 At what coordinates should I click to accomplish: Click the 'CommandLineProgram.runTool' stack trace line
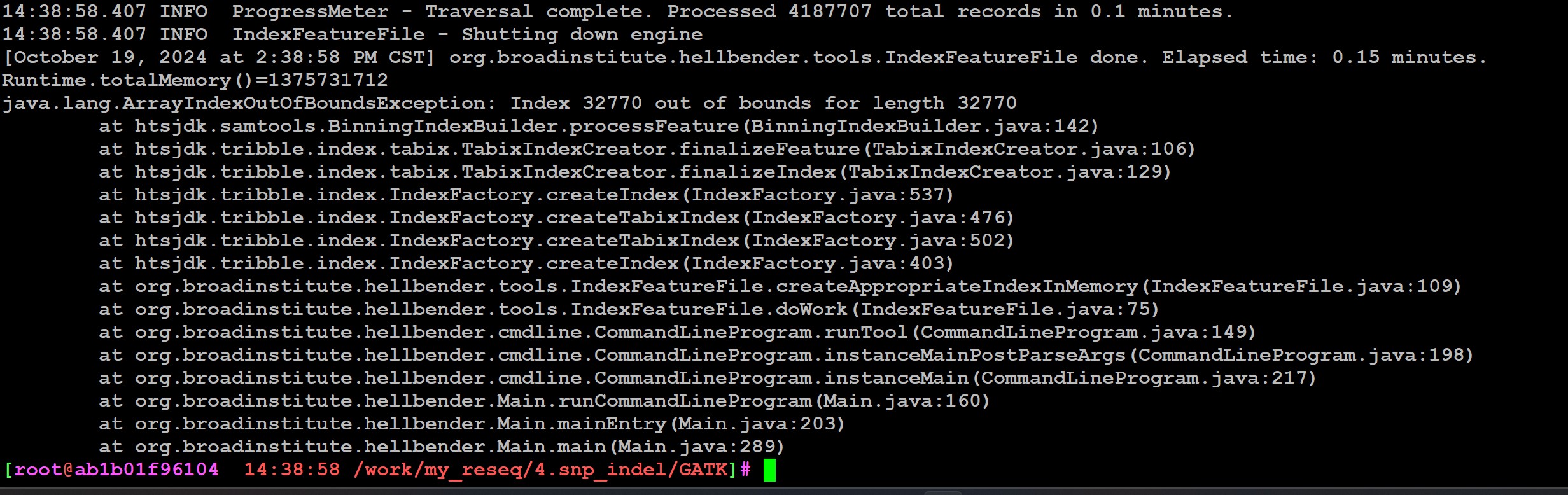(x=677, y=332)
